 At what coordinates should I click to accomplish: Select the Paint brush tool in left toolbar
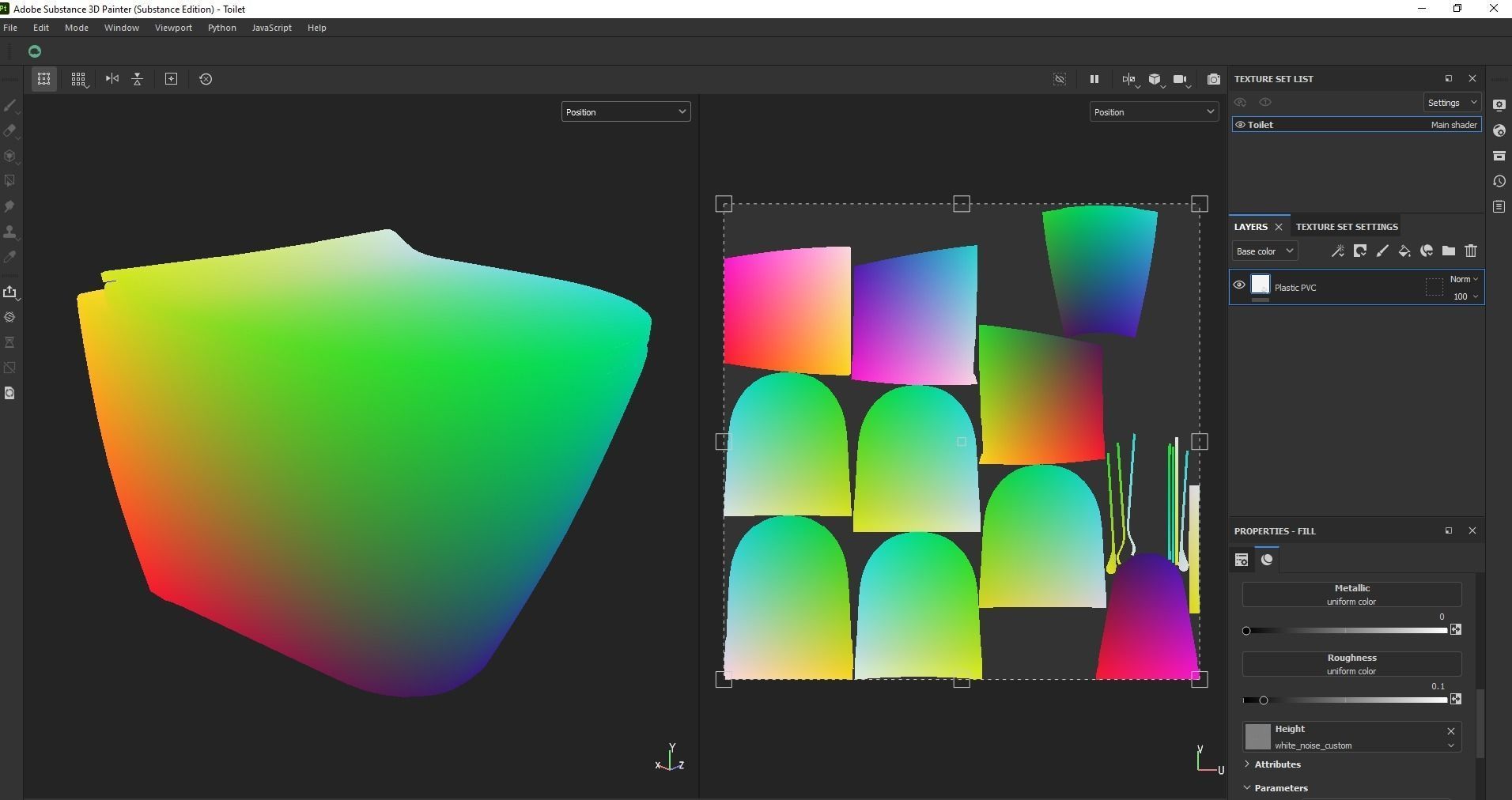tap(10, 105)
